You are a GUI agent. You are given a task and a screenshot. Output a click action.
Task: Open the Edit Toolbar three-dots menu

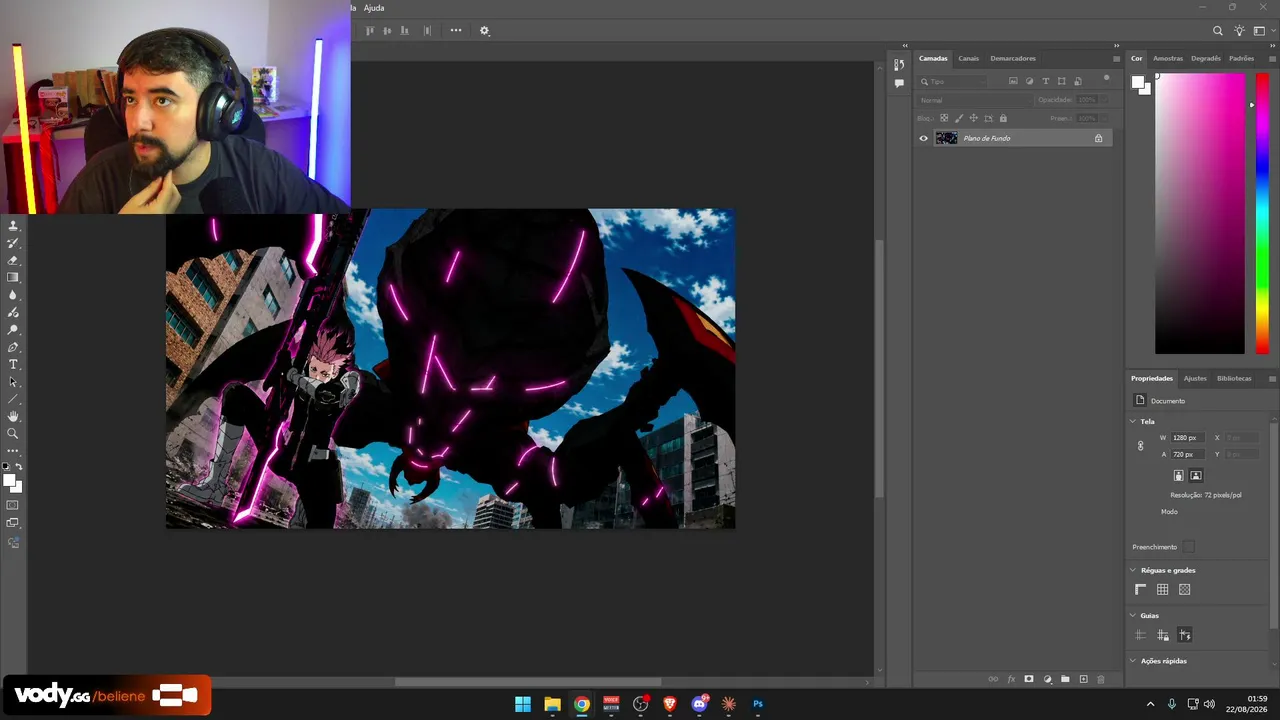[13, 451]
